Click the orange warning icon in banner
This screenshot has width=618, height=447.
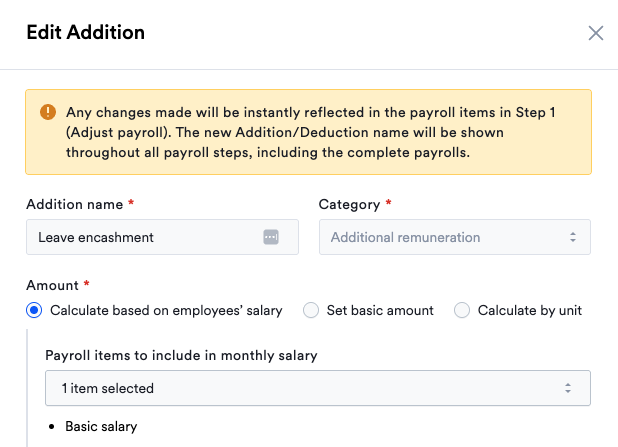pos(48,113)
